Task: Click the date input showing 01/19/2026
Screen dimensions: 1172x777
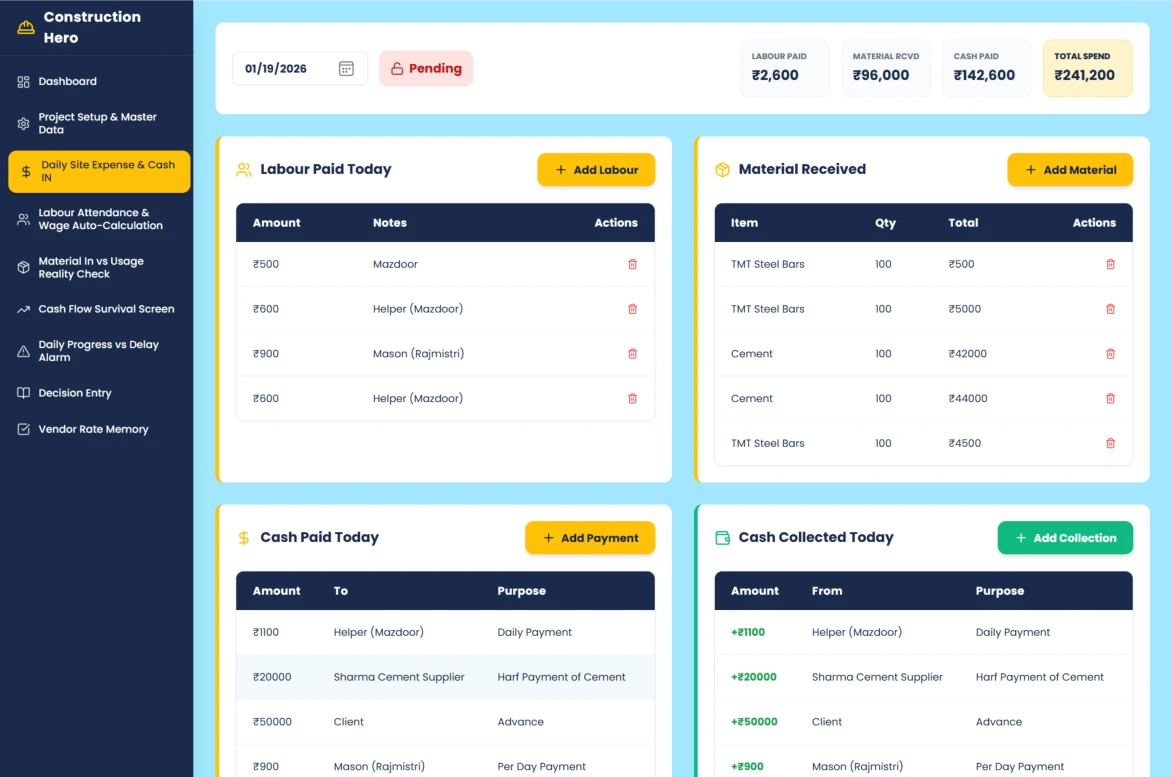Action: click(285, 69)
